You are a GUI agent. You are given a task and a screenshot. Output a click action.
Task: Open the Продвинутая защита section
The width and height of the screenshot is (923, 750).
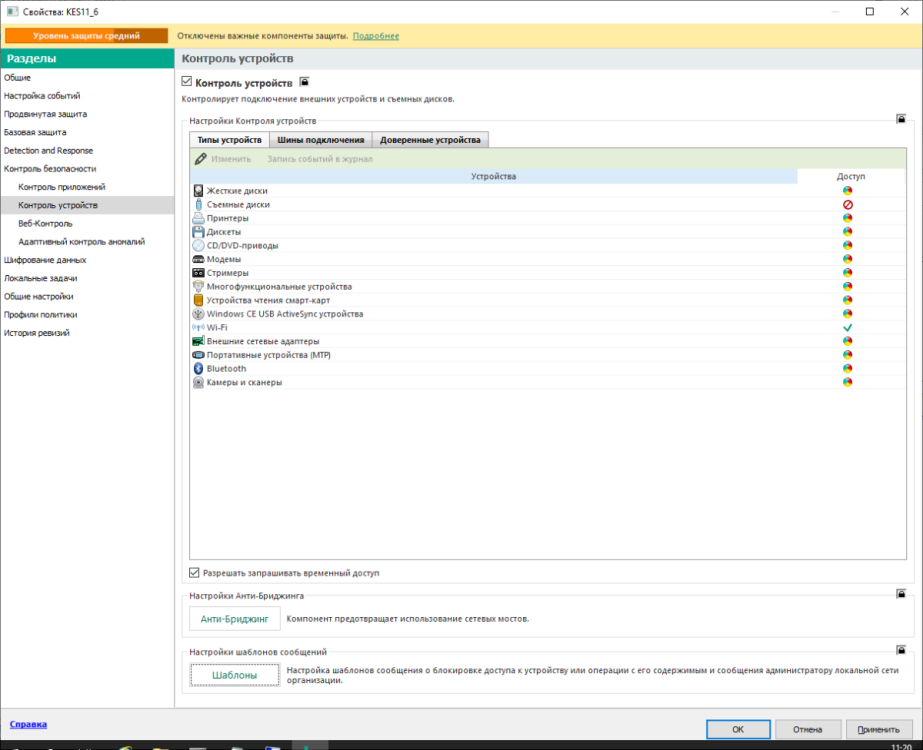[x=45, y=114]
